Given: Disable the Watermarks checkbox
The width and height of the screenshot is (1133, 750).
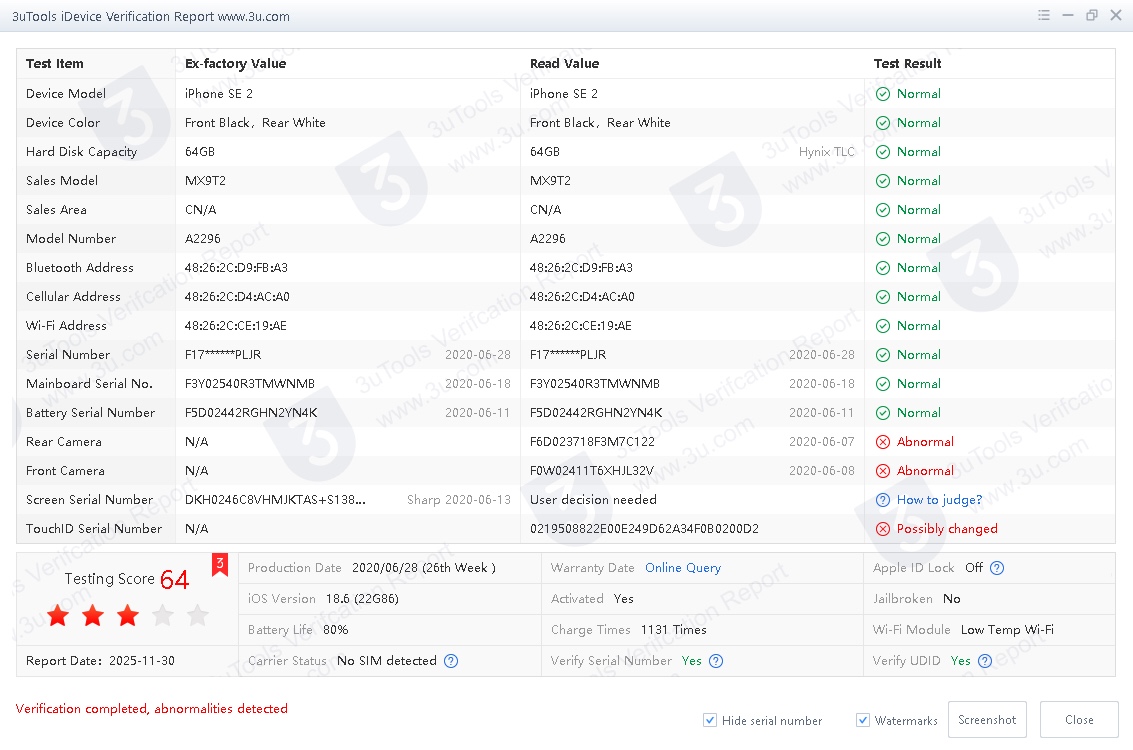Looking at the screenshot, I should click(863, 720).
